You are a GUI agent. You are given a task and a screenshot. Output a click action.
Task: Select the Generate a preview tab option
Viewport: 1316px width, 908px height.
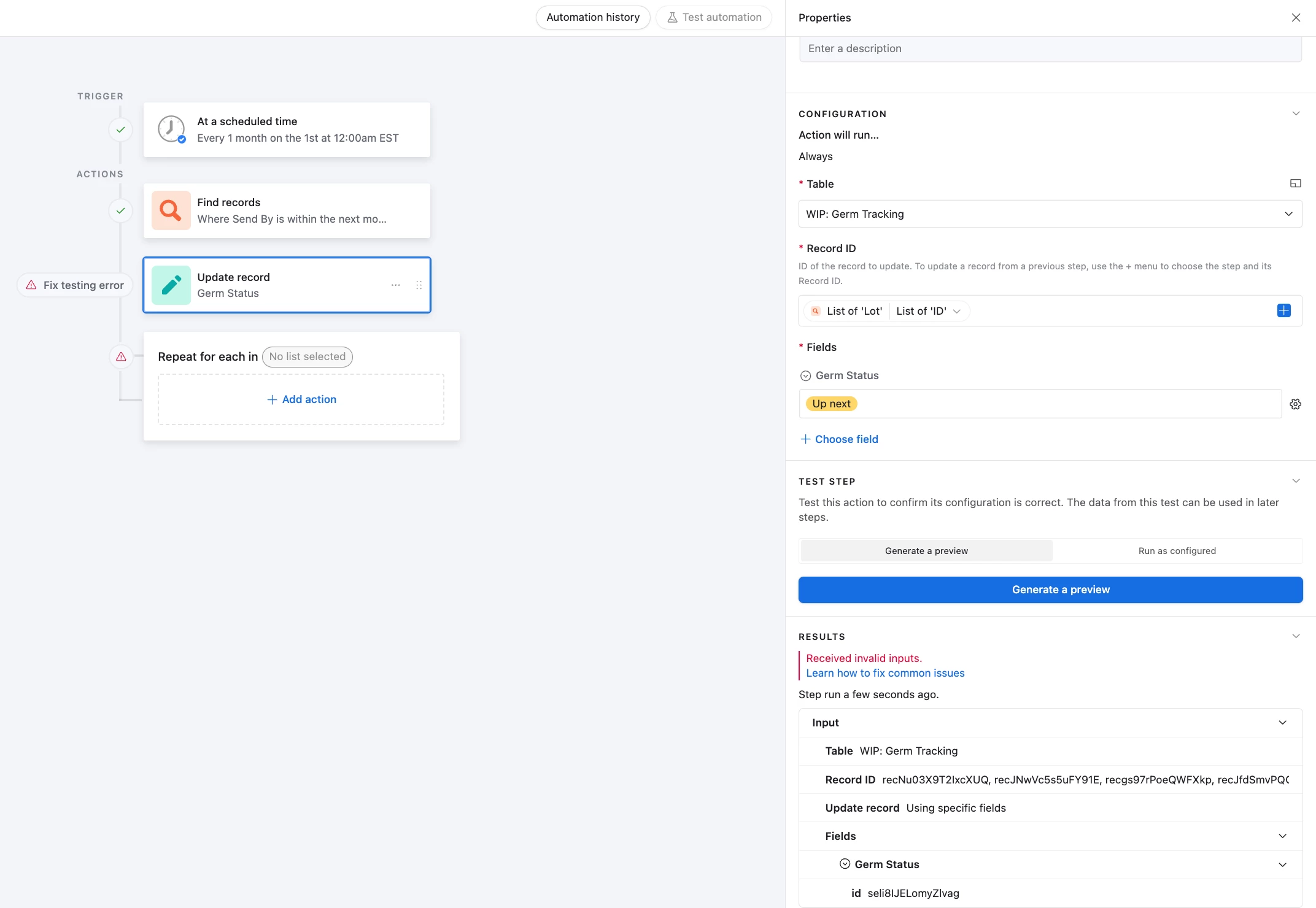coord(926,551)
